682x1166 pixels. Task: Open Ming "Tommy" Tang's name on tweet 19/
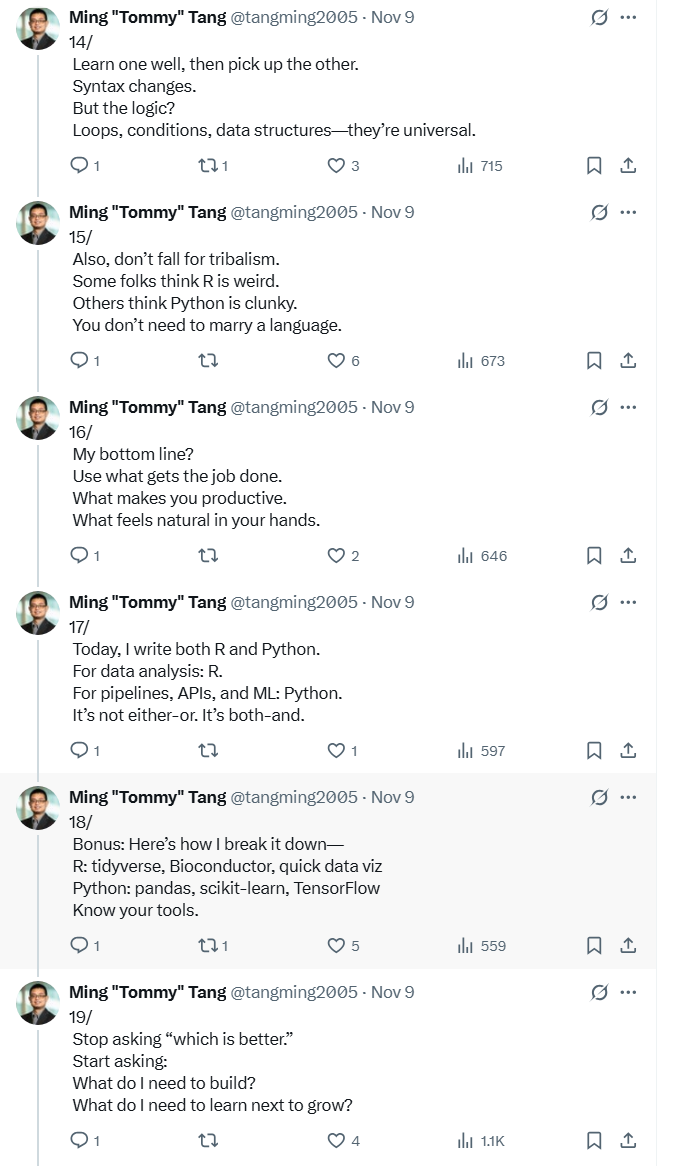[x=147, y=992]
